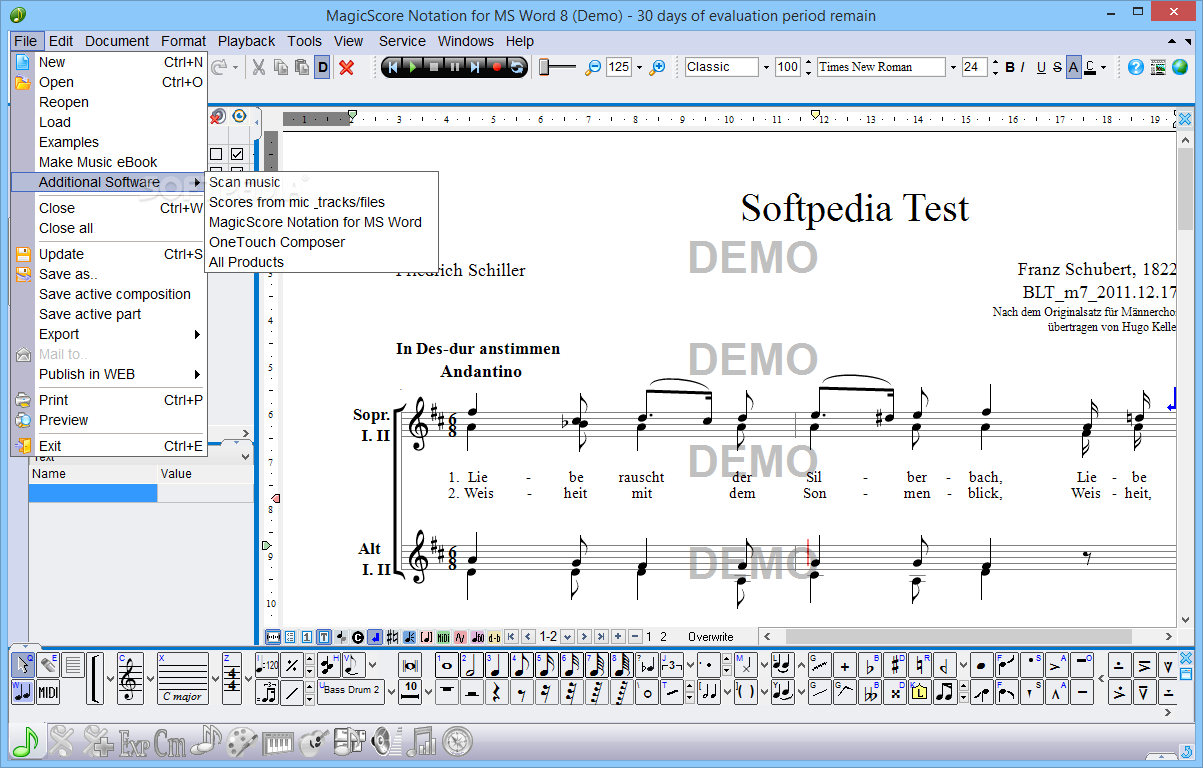The height and width of the screenshot is (768, 1203).
Task: Click the globe web icon in toolbar
Action: click(1181, 67)
